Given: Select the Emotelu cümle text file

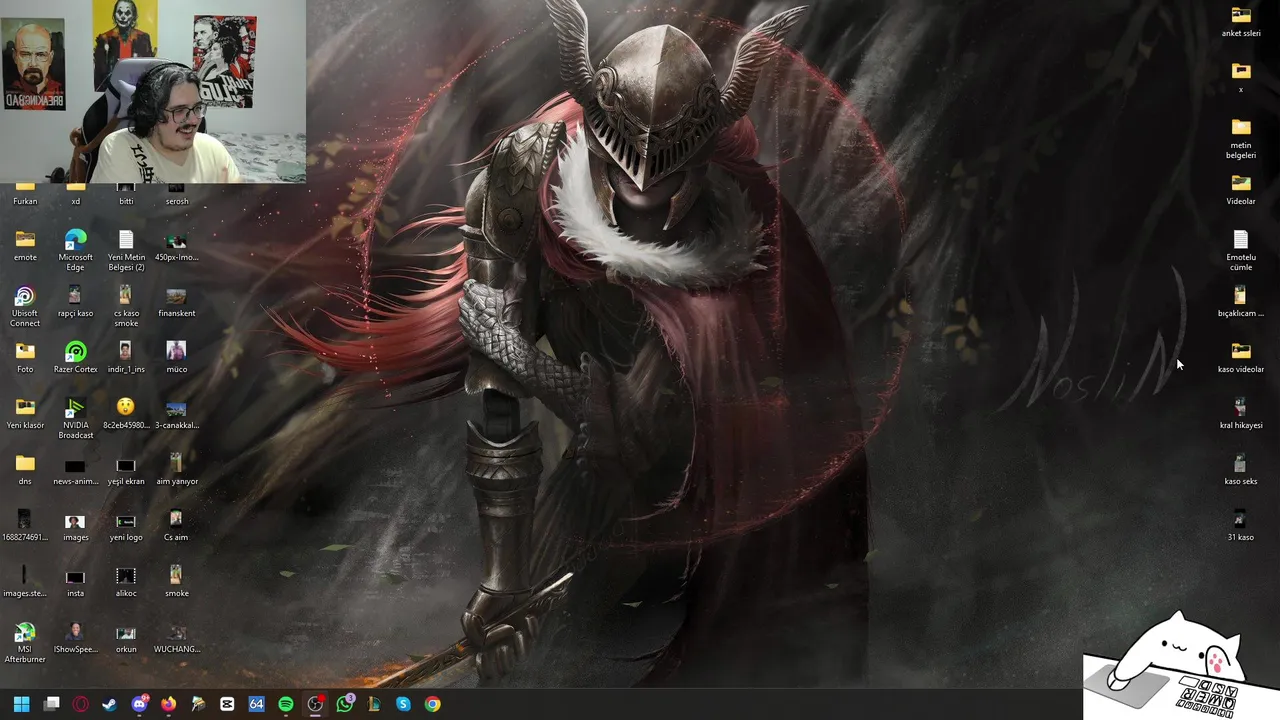Looking at the screenshot, I should tap(1241, 250).
